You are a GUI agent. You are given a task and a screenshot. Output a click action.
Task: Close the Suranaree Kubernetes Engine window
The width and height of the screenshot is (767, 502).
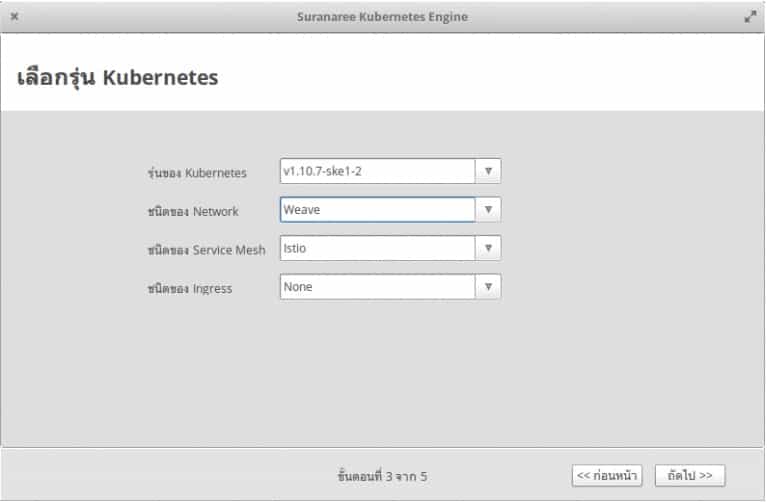coord(15,16)
